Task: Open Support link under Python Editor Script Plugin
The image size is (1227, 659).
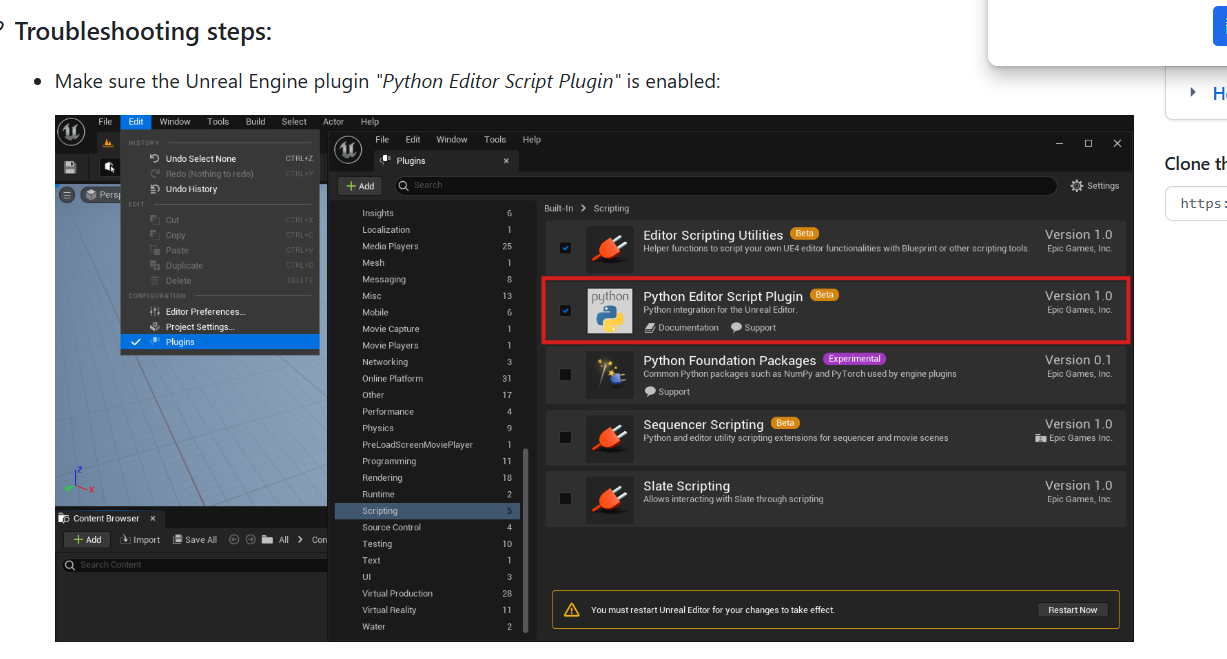Action: [x=753, y=328]
